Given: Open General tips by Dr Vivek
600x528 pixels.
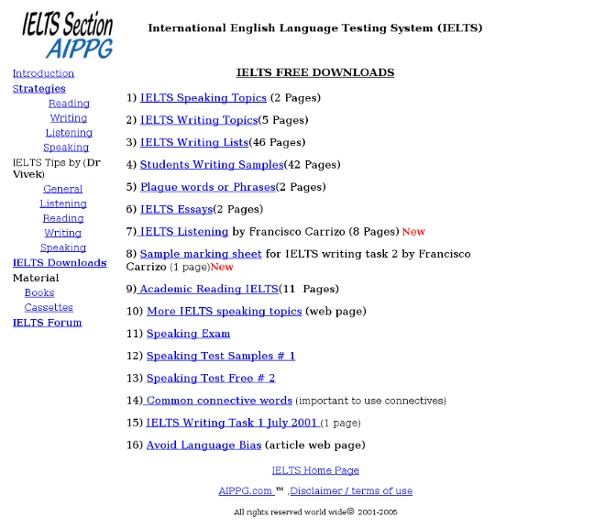Looking at the screenshot, I should [63, 189].
